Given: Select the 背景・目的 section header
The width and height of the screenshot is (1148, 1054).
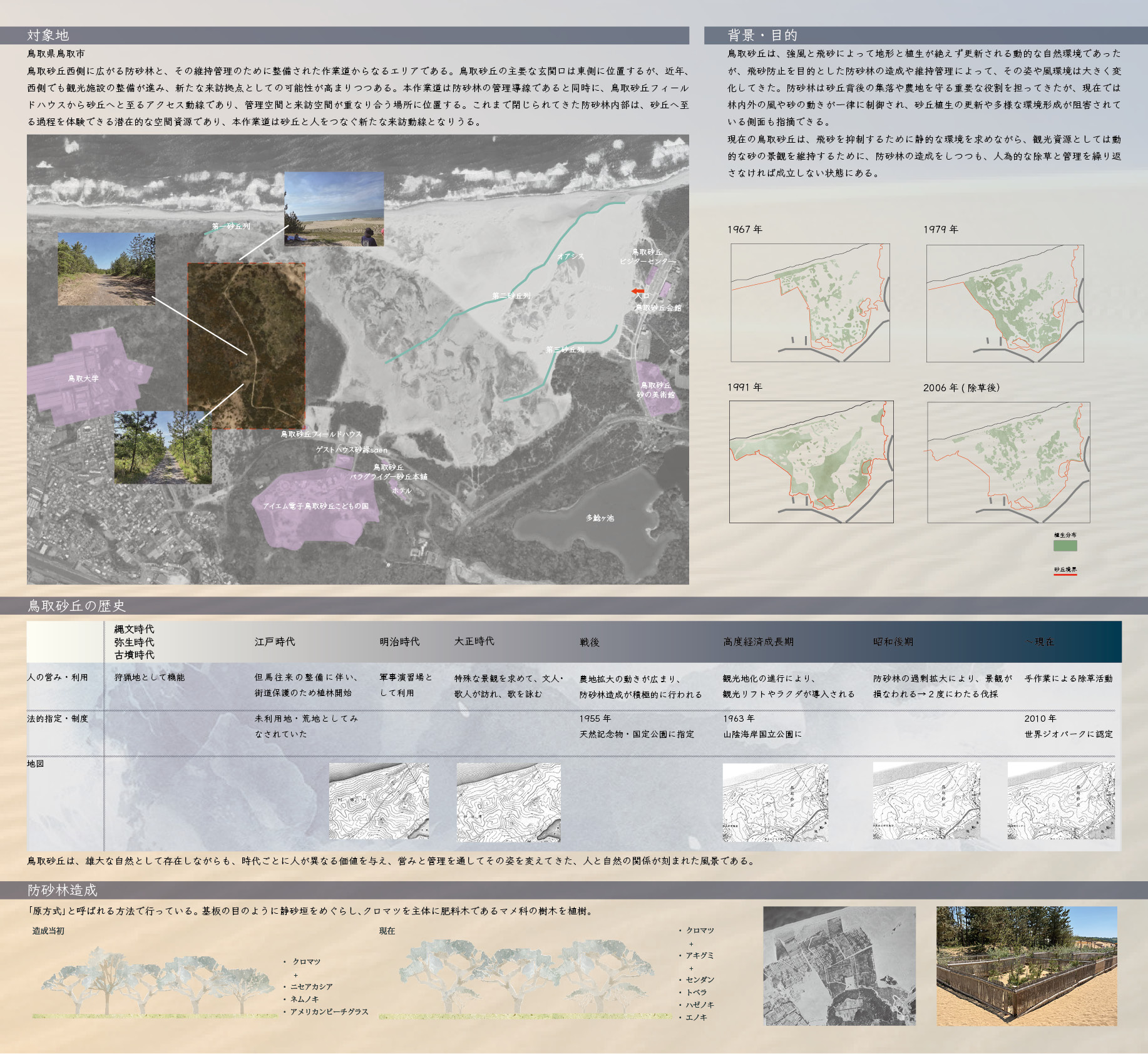Looking at the screenshot, I should (x=762, y=35).
